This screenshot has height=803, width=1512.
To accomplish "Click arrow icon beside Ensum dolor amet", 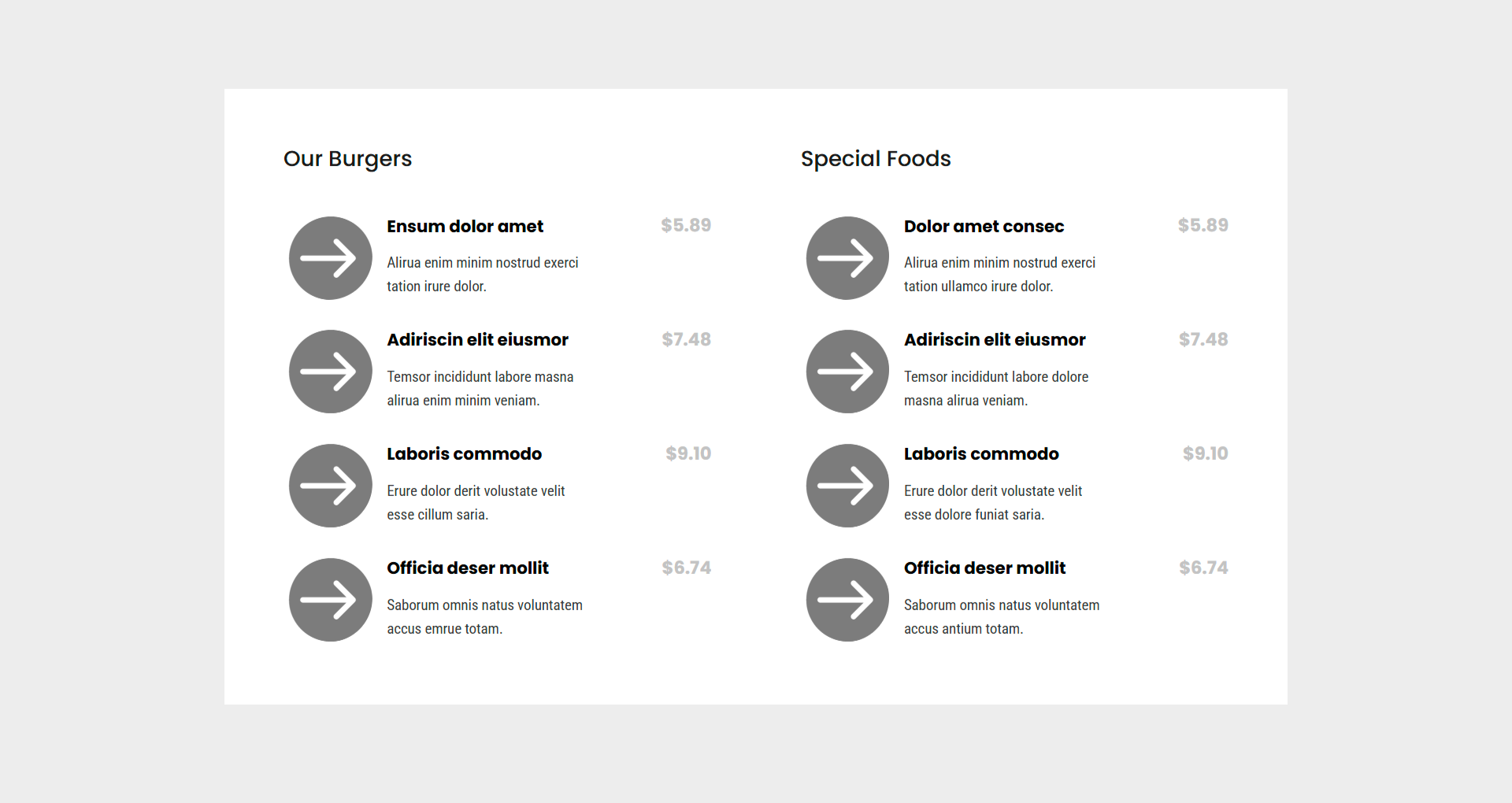I will pos(330,258).
